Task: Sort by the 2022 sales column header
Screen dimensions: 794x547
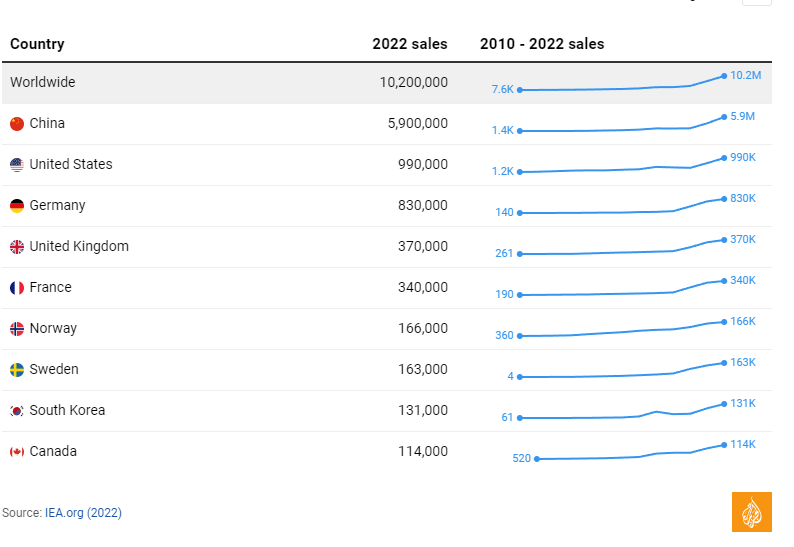Action: point(410,44)
